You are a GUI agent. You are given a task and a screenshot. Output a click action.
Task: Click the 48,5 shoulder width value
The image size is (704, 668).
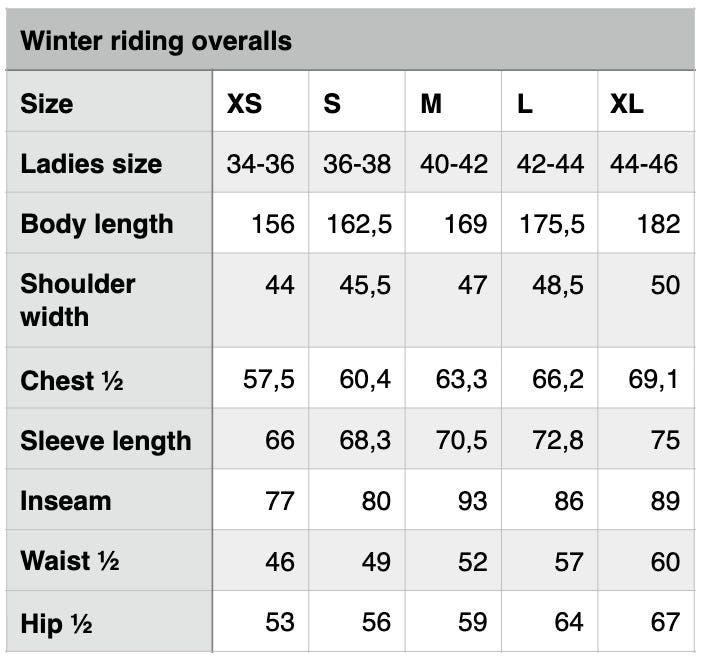(x=558, y=285)
